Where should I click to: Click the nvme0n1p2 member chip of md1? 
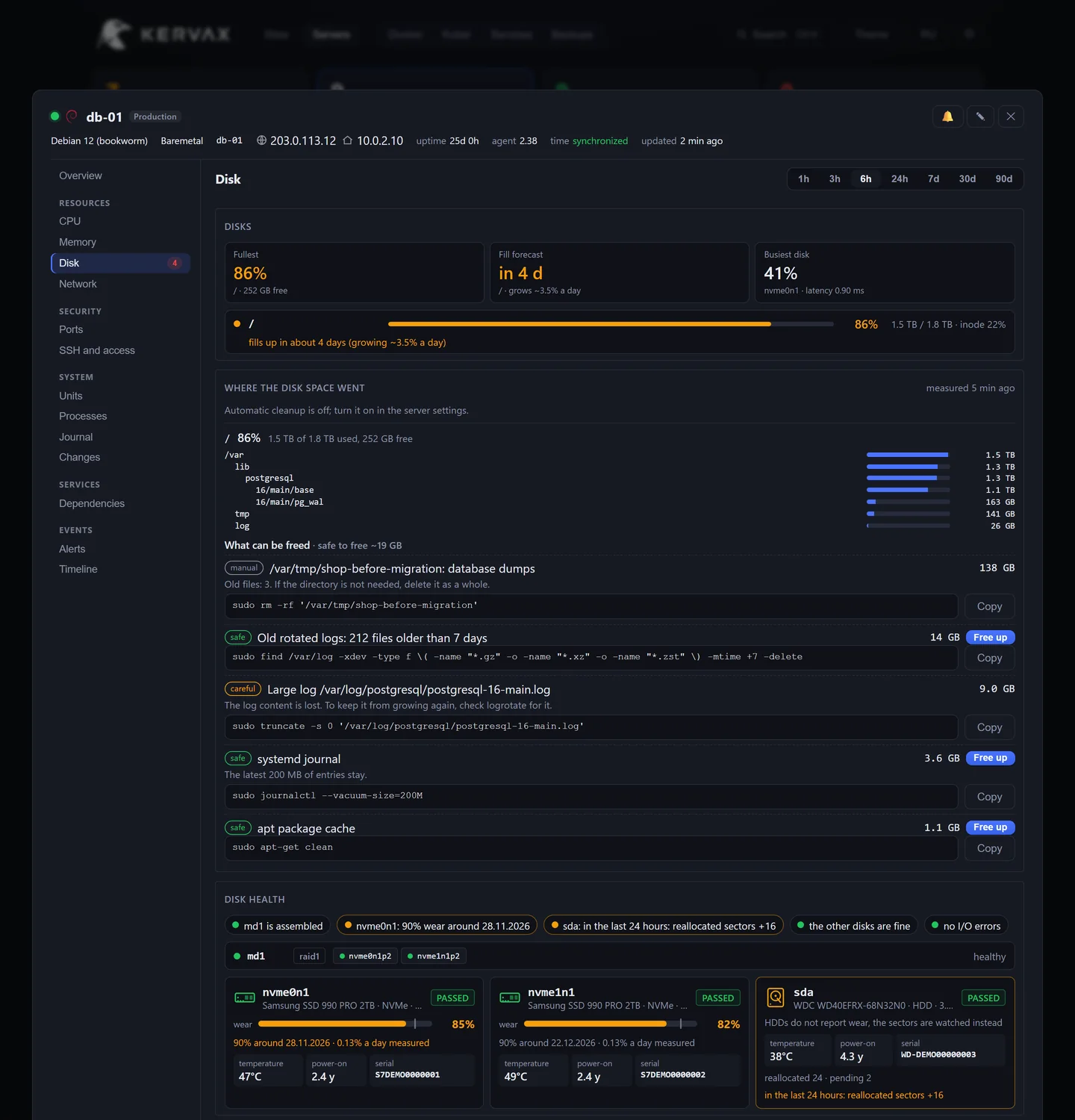[365, 956]
